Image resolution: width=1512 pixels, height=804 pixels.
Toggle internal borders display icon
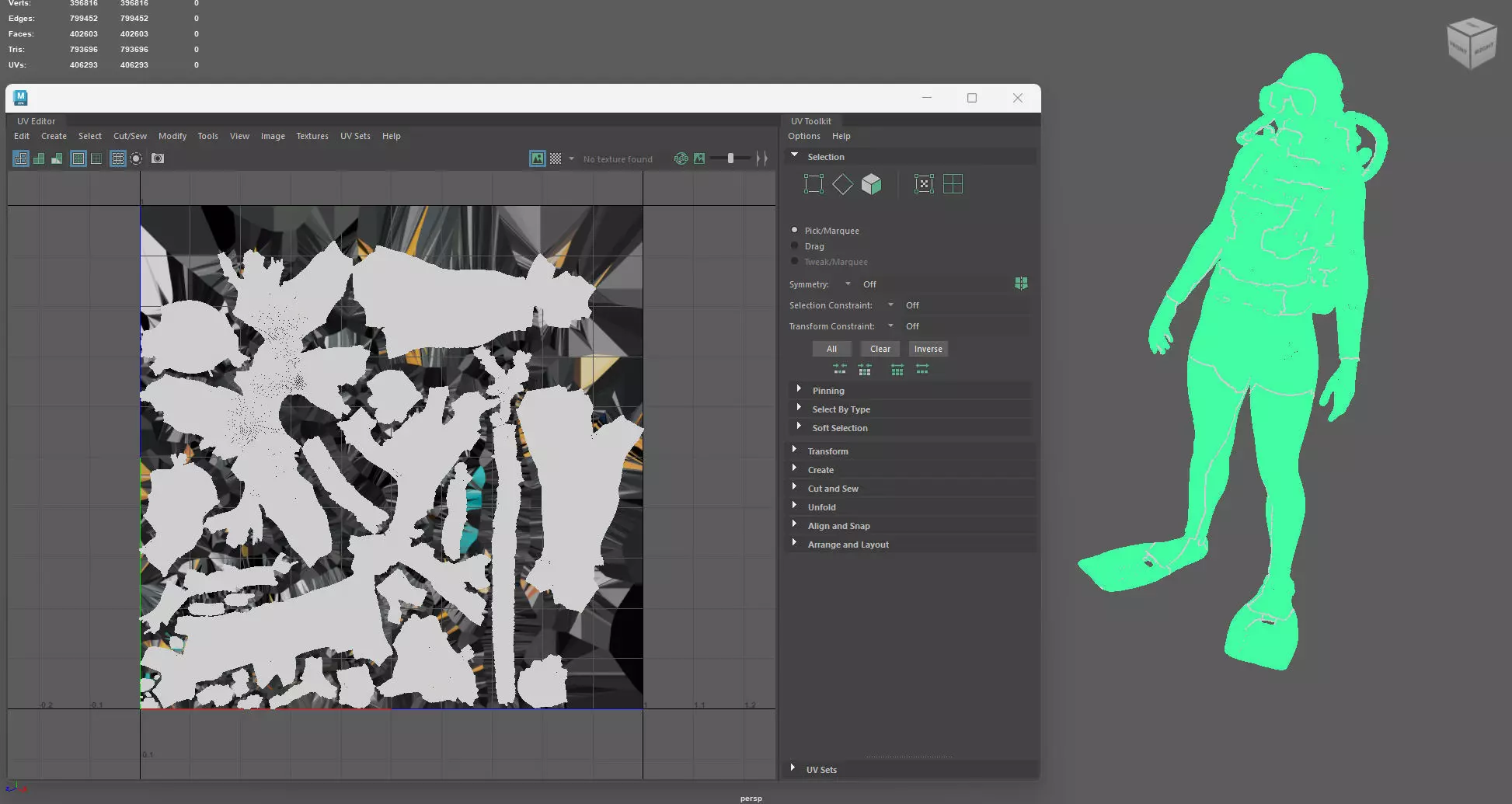click(96, 158)
